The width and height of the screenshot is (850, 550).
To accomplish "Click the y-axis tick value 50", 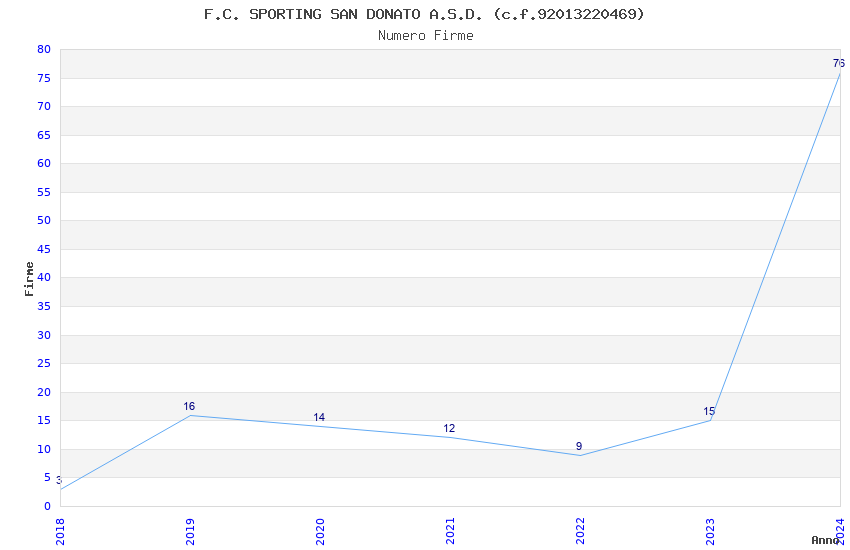I will (x=44, y=220).
